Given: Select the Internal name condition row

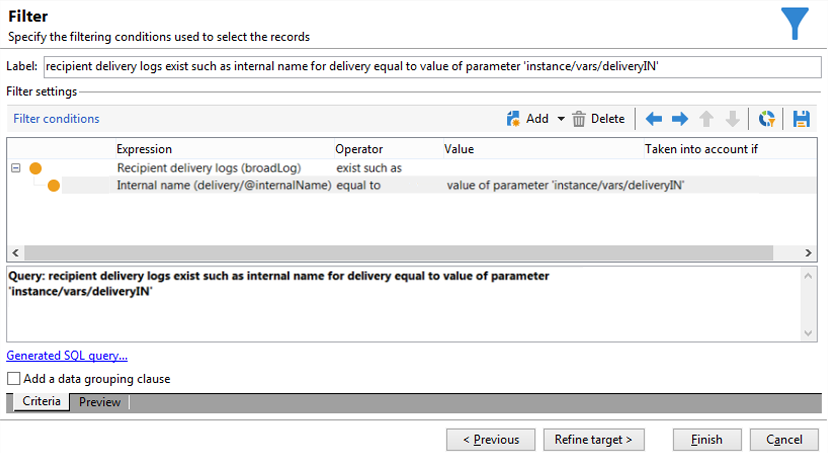Looking at the screenshot, I should coord(223,186).
